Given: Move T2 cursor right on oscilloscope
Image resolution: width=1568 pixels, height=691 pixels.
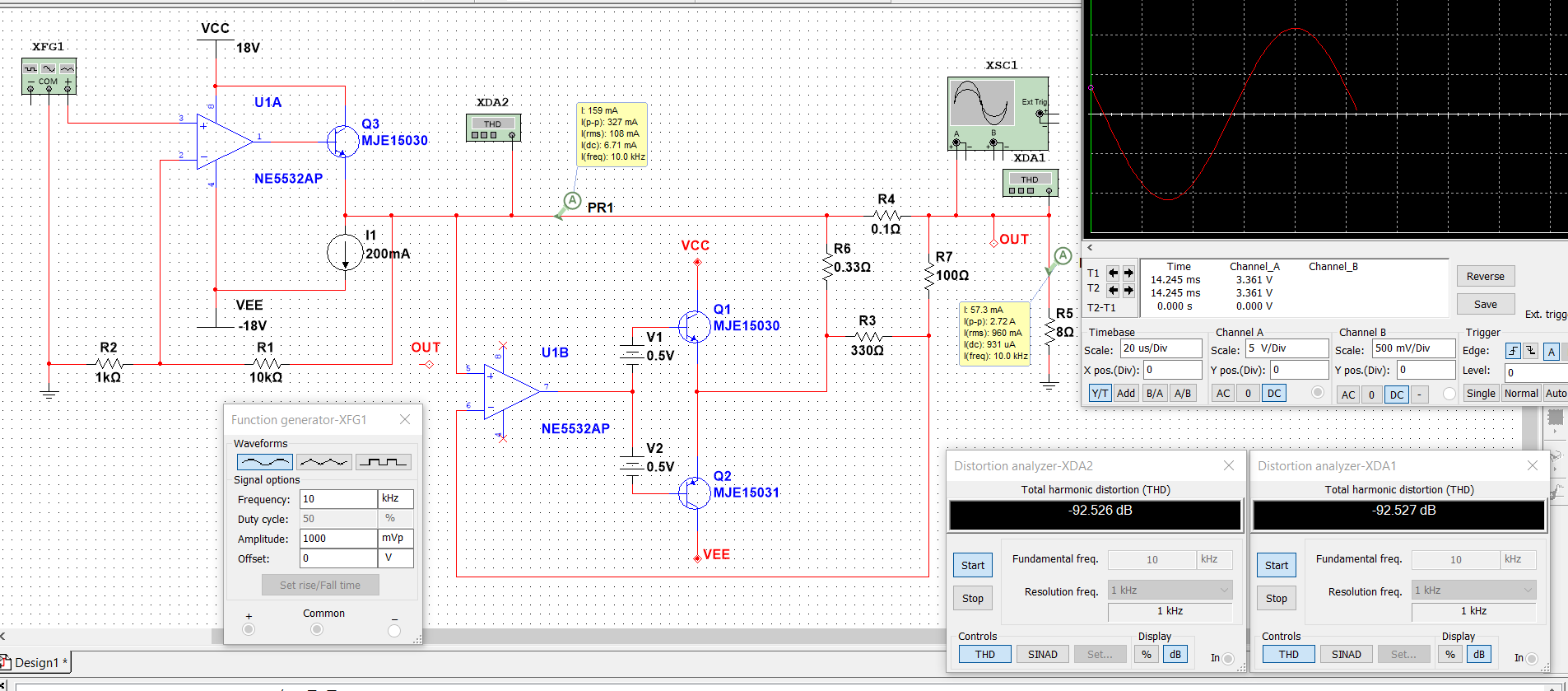Looking at the screenshot, I should click(x=1128, y=290).
